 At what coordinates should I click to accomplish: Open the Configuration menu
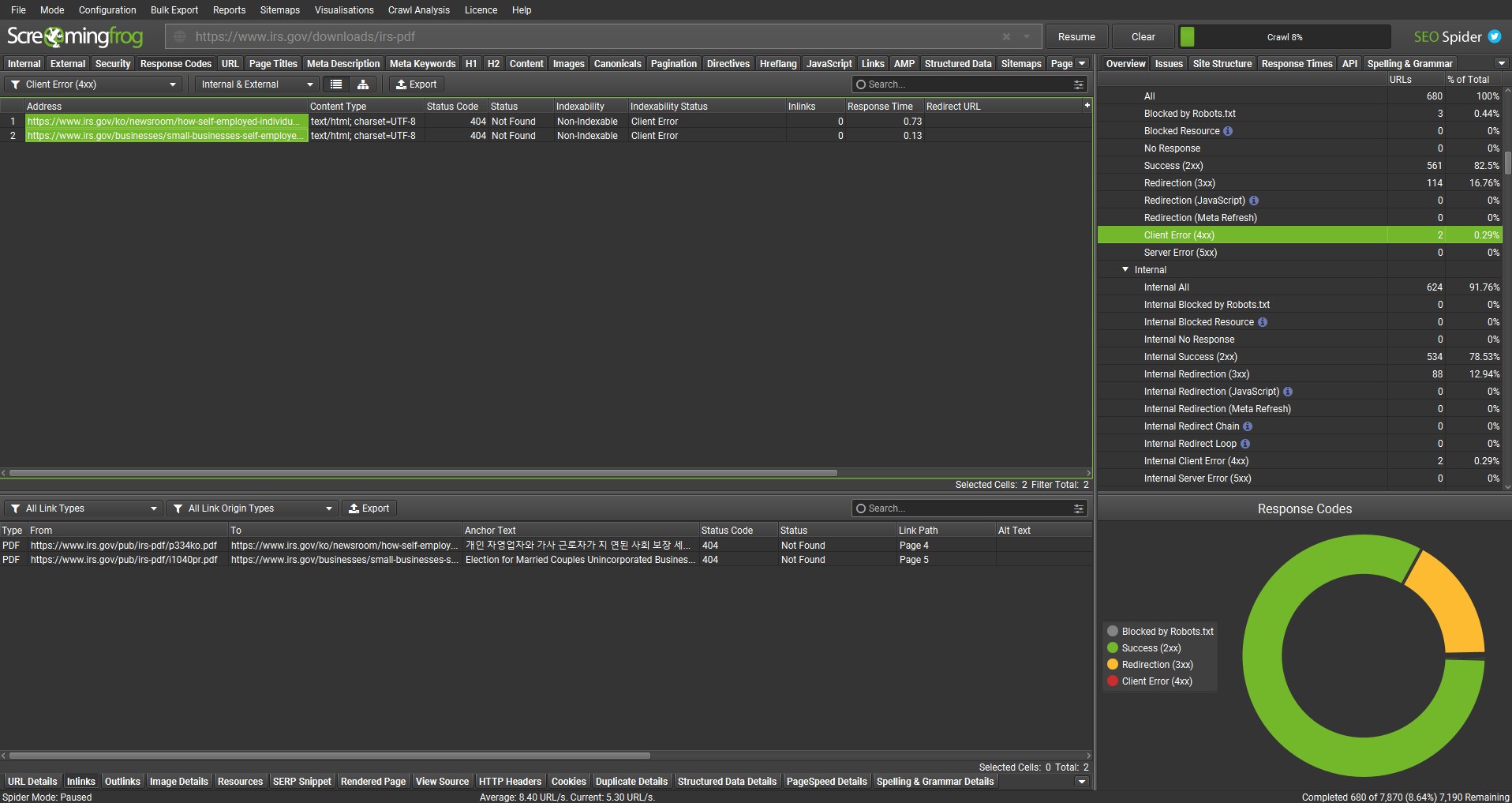(107, 10)
